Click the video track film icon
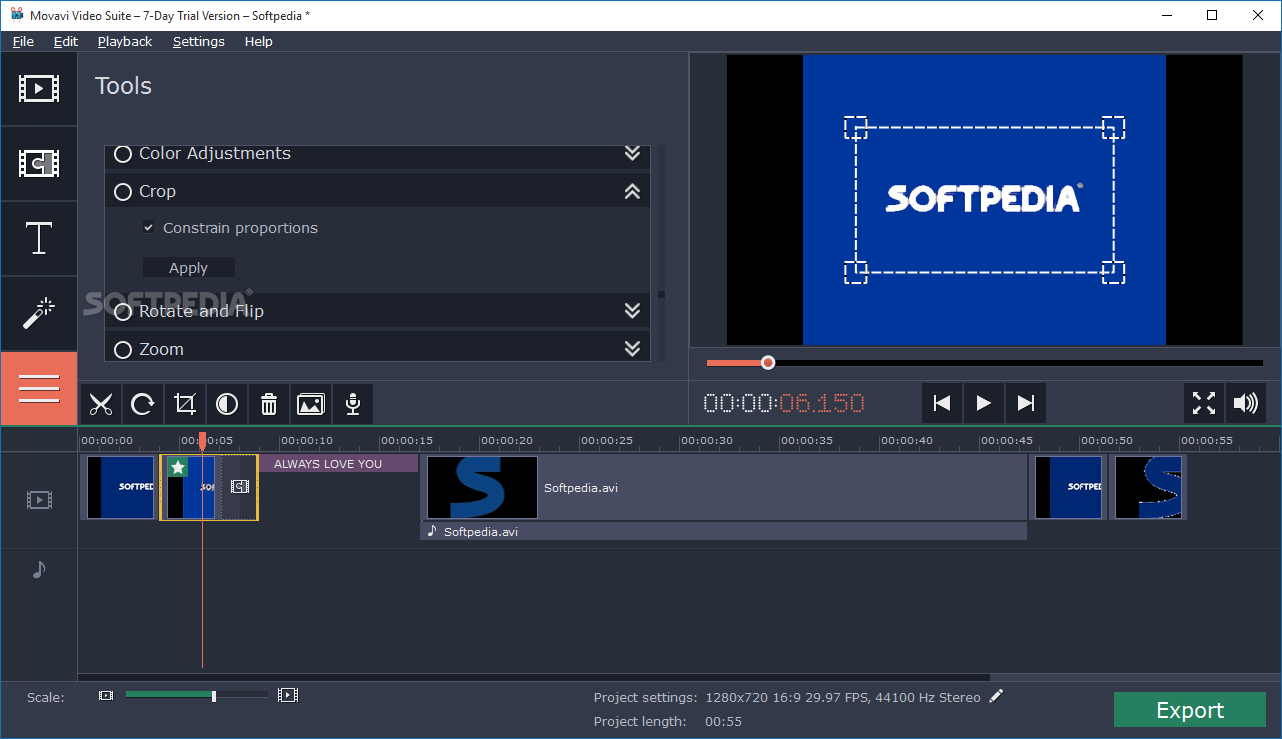 pyautogui.click(x=39, y=499)
